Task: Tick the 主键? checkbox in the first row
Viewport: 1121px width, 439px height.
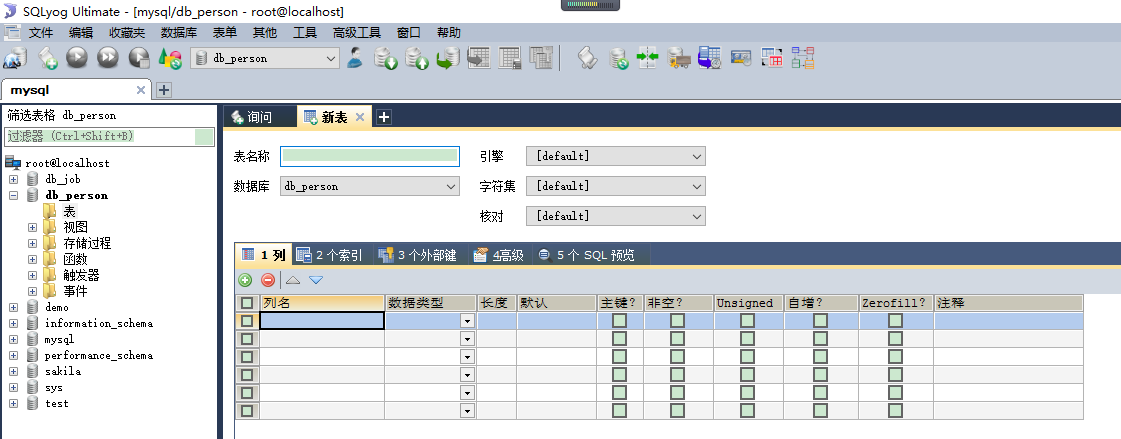Action: (620, 320)
